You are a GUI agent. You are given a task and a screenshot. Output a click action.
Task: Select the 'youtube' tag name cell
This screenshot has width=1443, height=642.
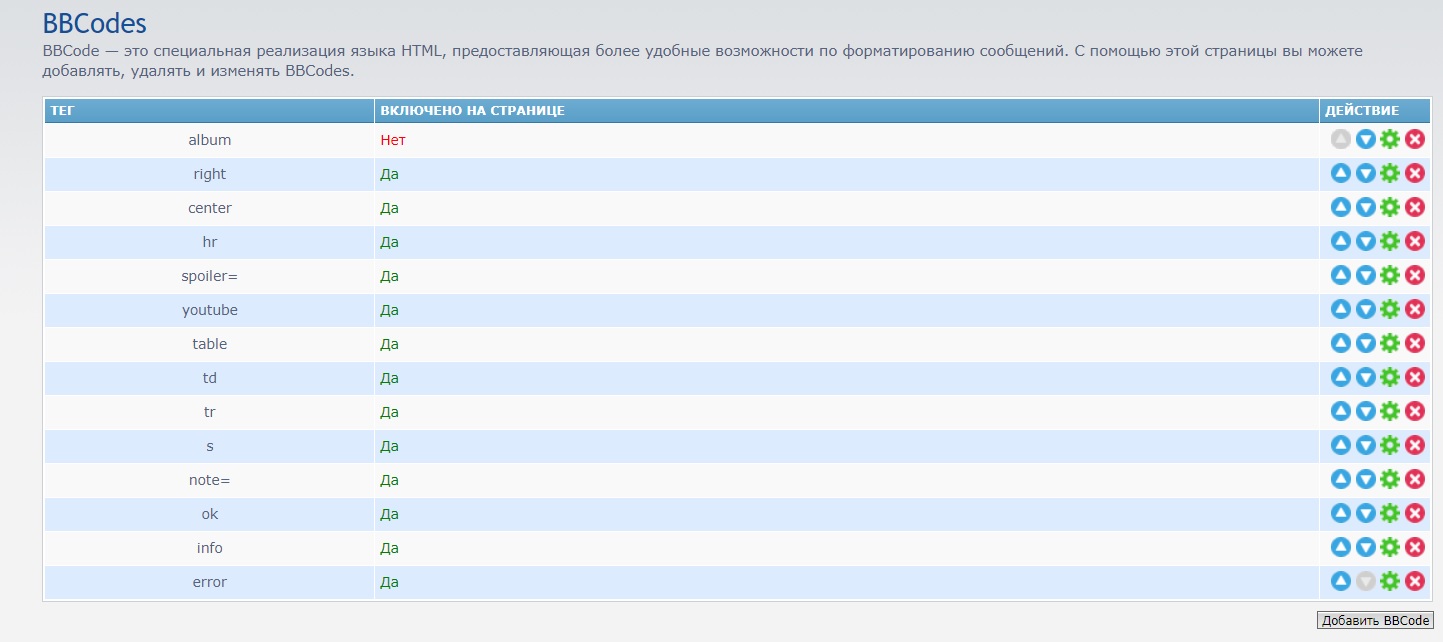210,310
